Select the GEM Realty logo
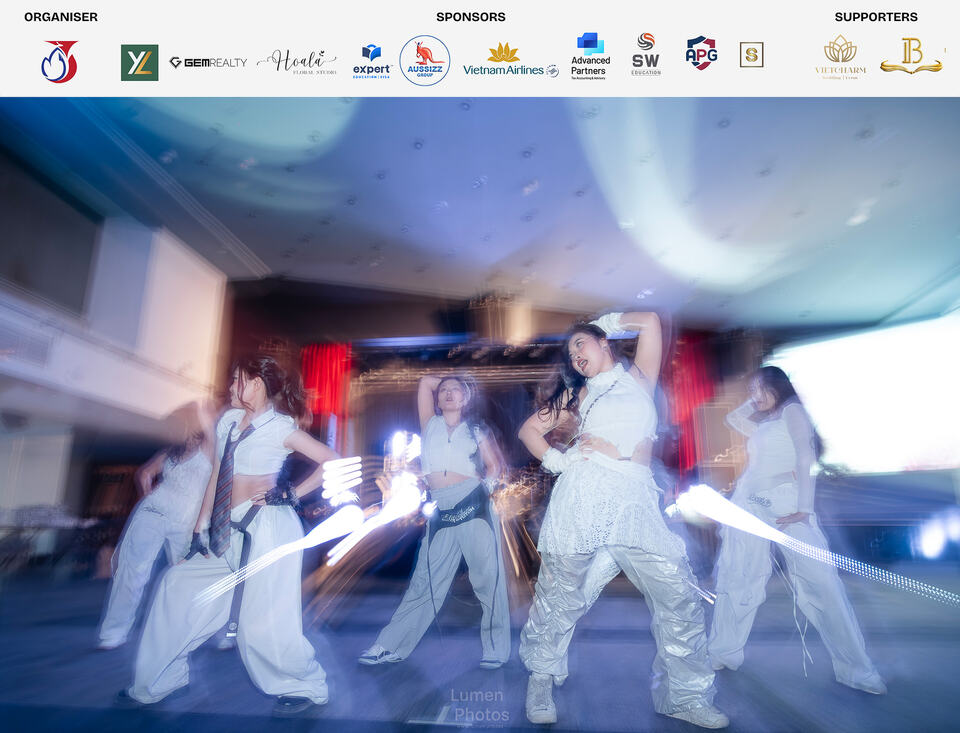 pyautogui.click(x=208, y=62)
